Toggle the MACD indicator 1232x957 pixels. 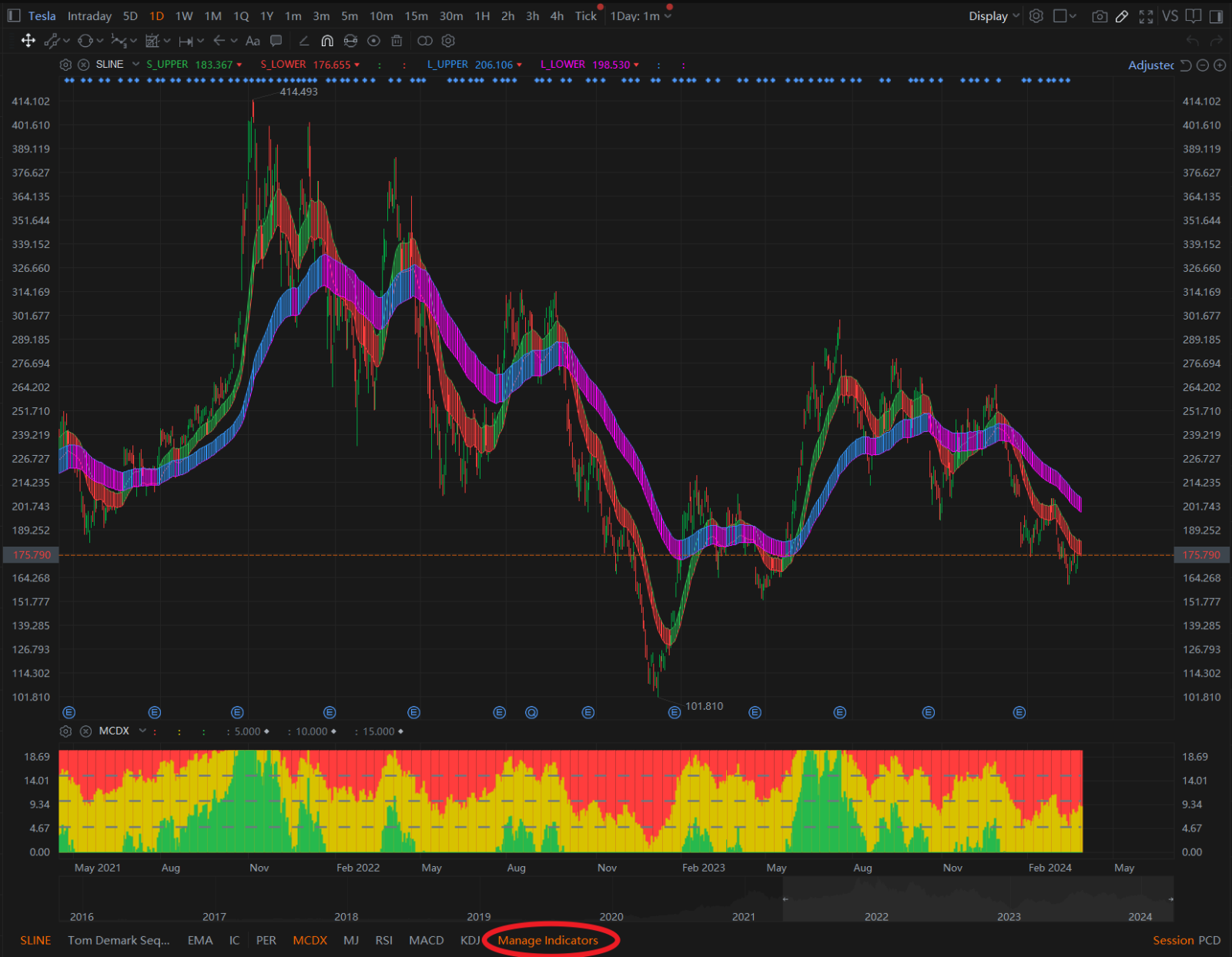click(x=427, y=940)
